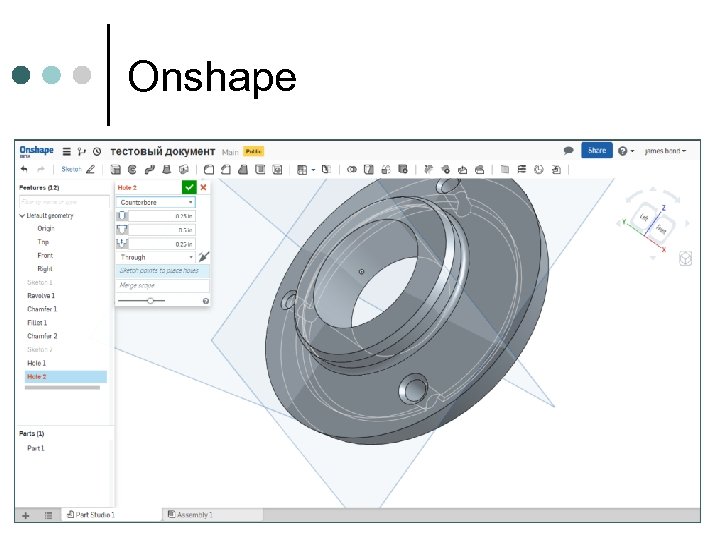
Task: Select the Thicken tool
Action: [x=184, y=170]
